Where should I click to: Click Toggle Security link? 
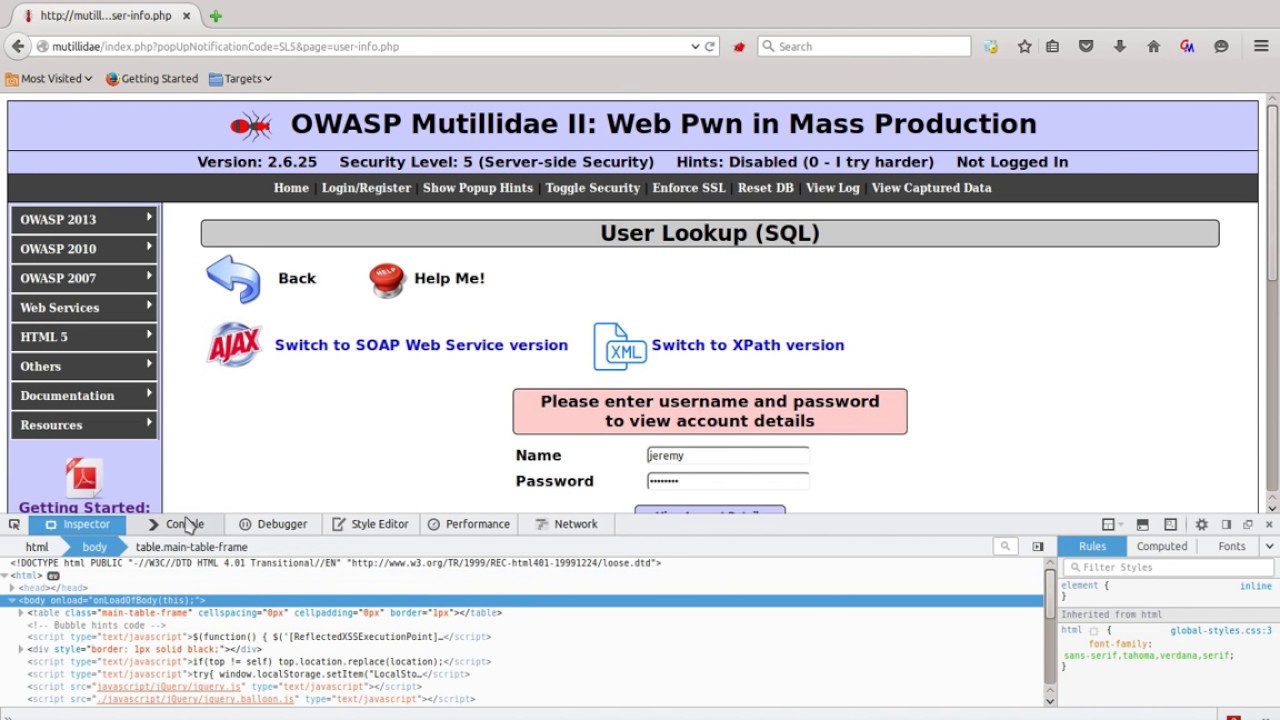592,188
